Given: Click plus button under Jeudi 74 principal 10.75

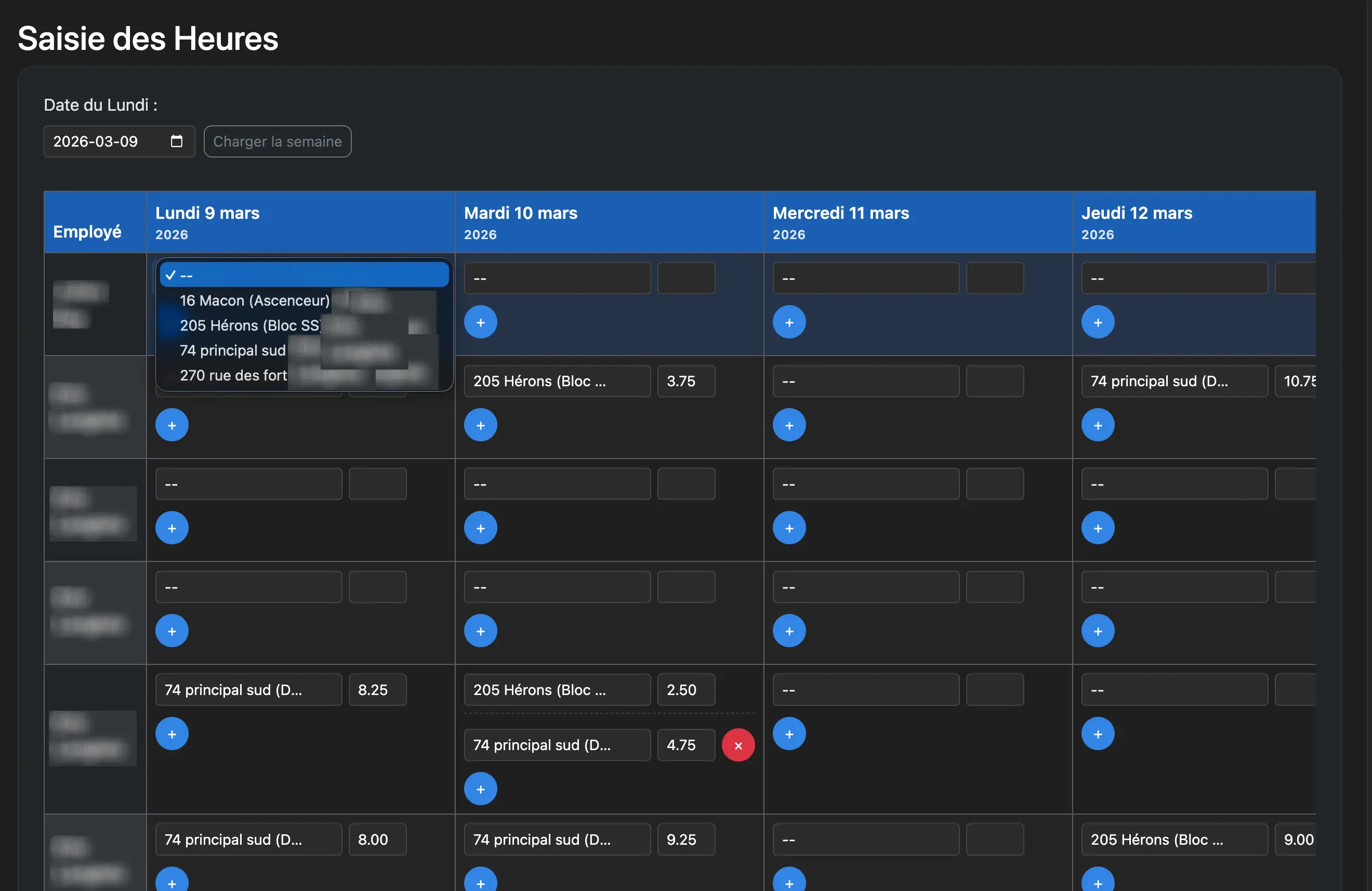Looking at the screenshot, I should (x=1097, y=425).
